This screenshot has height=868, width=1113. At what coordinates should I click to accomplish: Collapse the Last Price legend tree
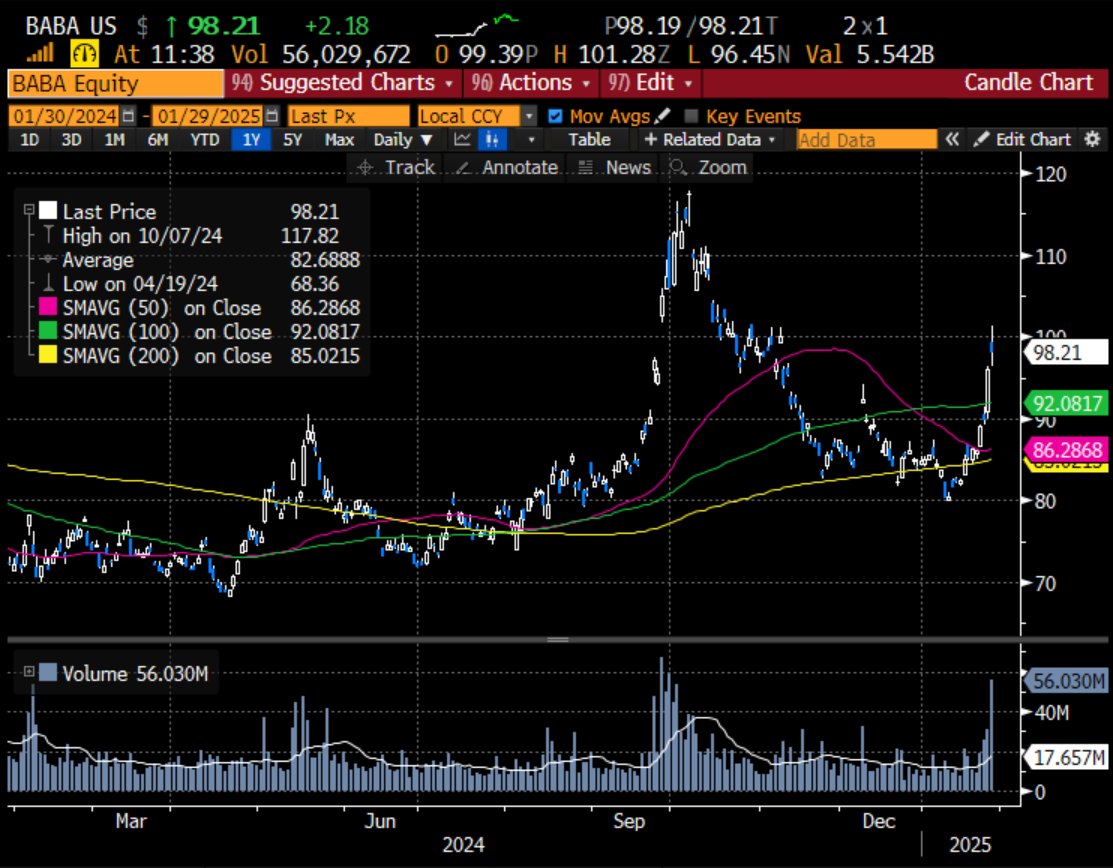pyautogui.click(x=28, y=210)
